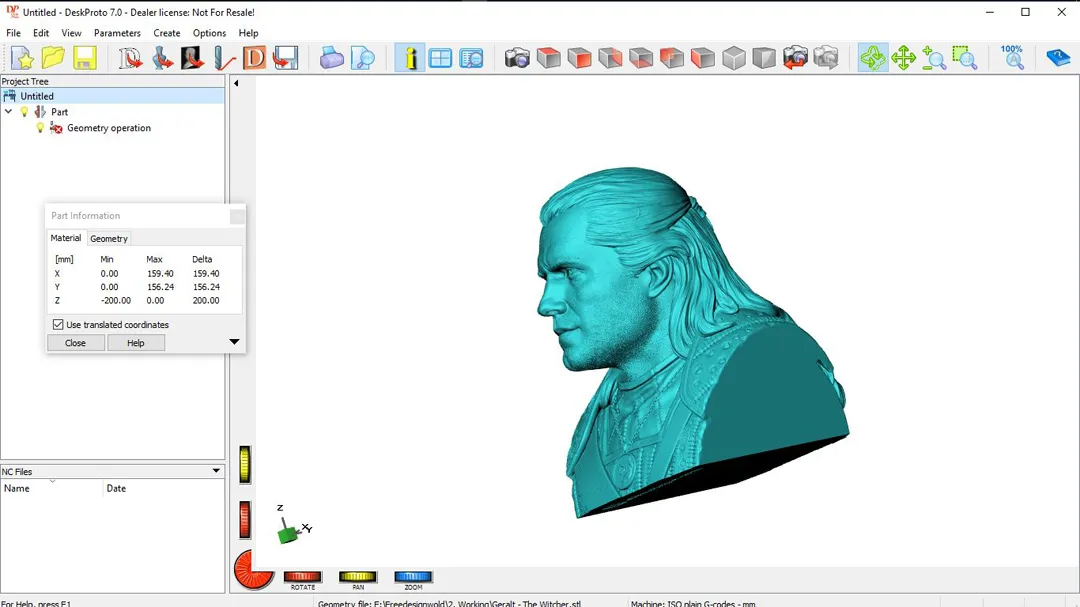
Task: Click the Print icon in the toolbar
Action: pos(331,58)
